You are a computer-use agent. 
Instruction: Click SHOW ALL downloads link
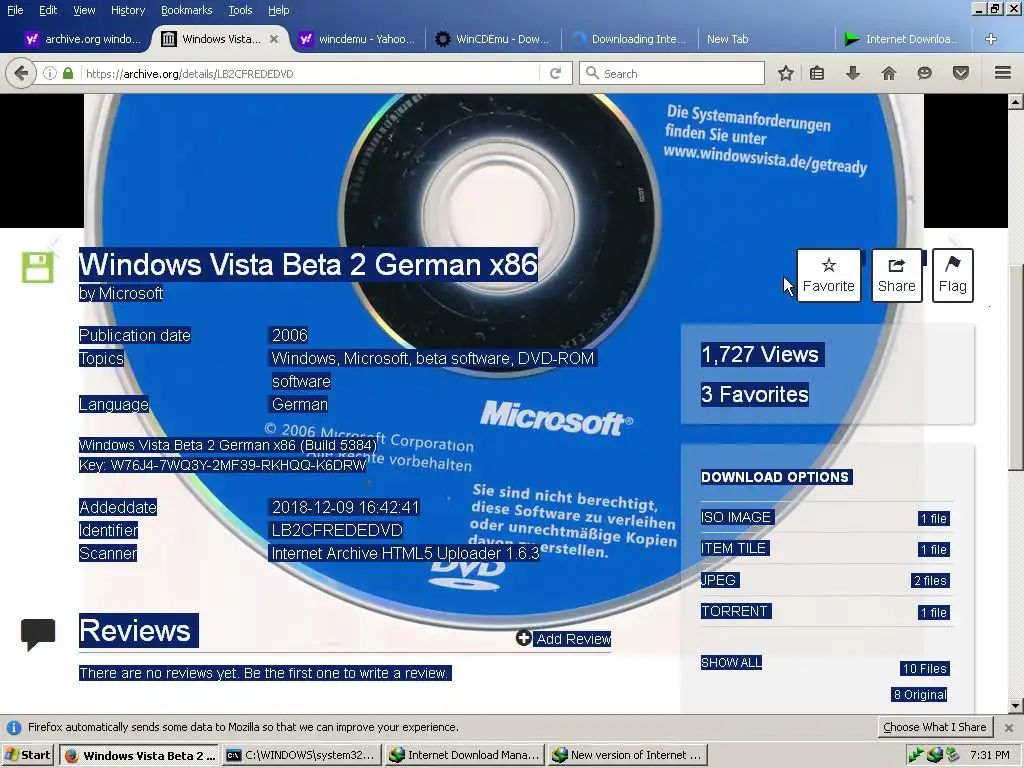tap(731, 663)
